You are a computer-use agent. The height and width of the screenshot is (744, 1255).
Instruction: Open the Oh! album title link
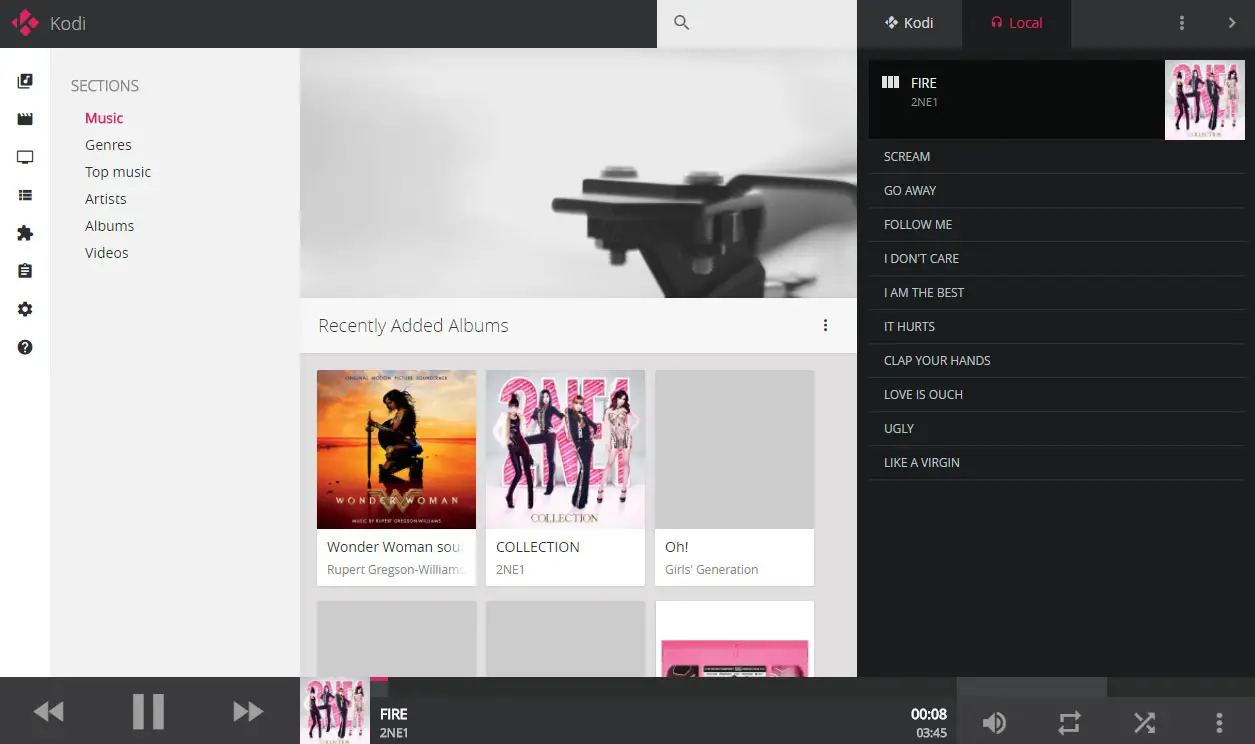point(677,547)
